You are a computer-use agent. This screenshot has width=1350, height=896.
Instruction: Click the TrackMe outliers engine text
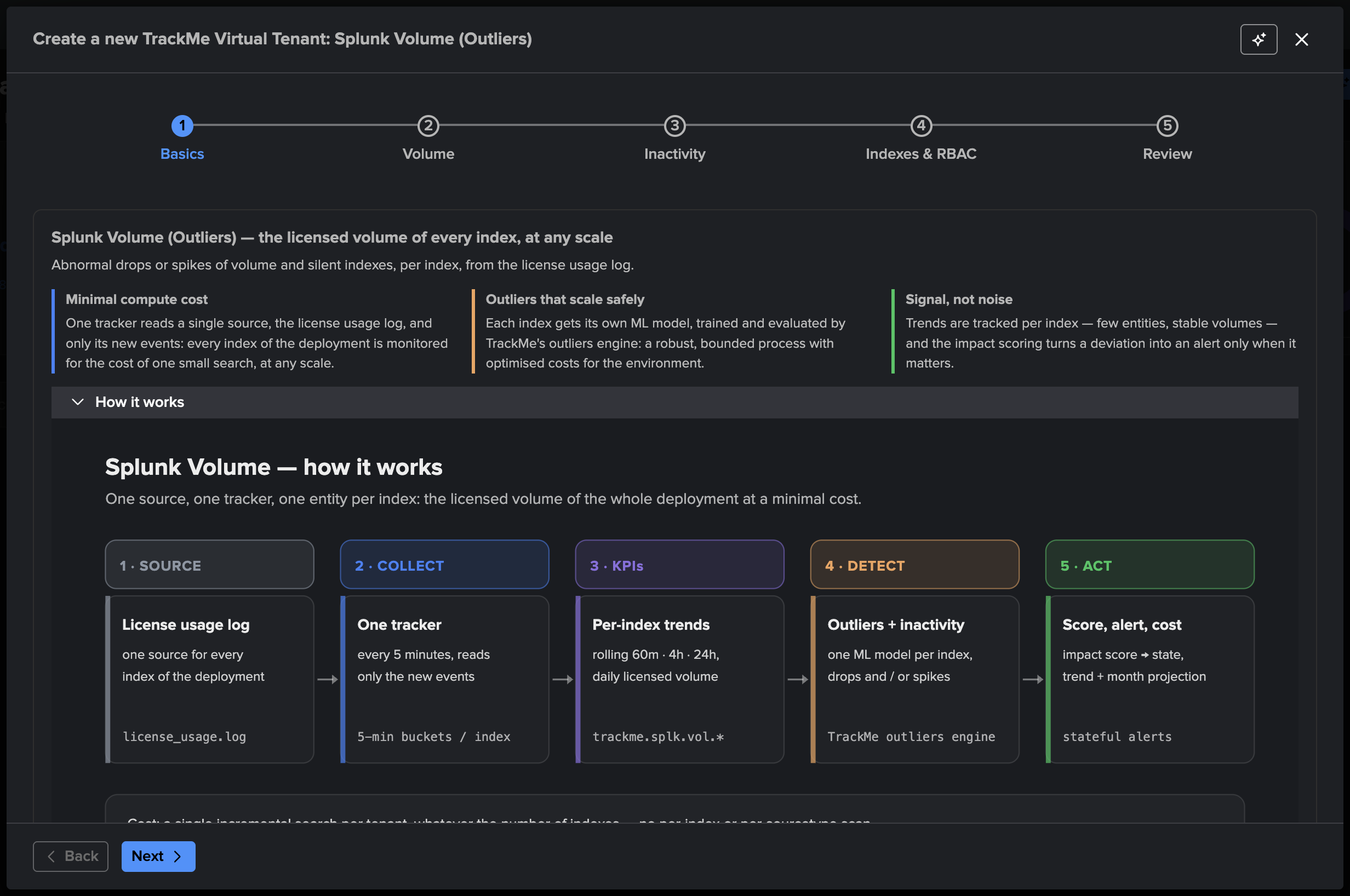coord(911,737)
